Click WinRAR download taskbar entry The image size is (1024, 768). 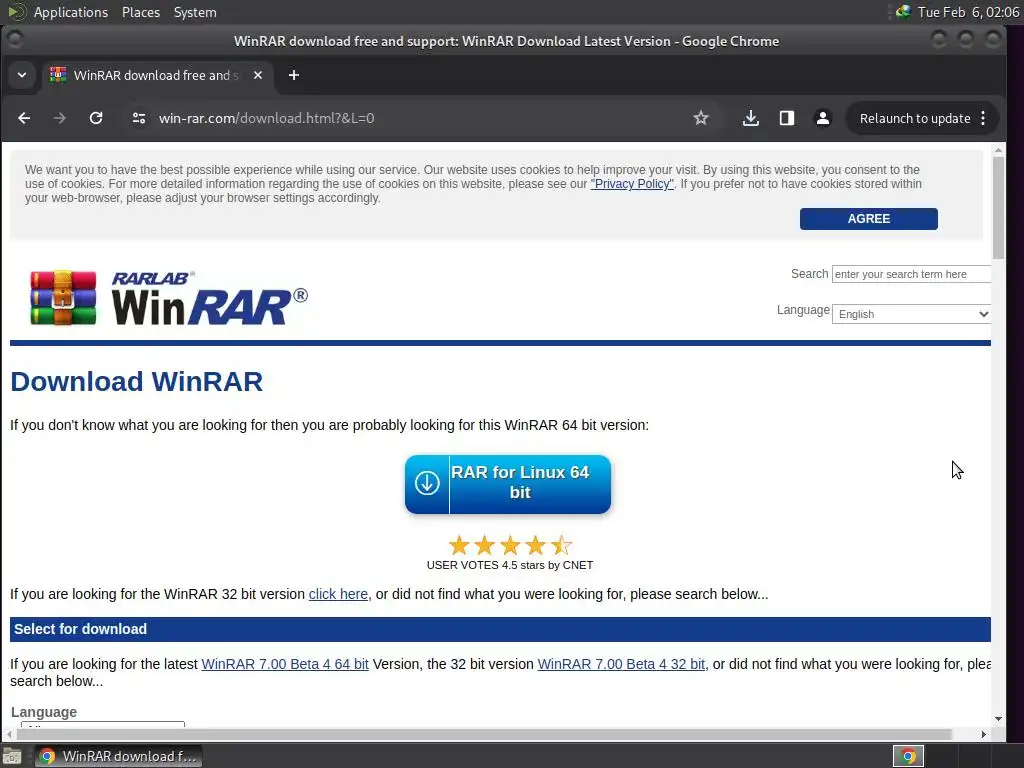pos(118,756)
